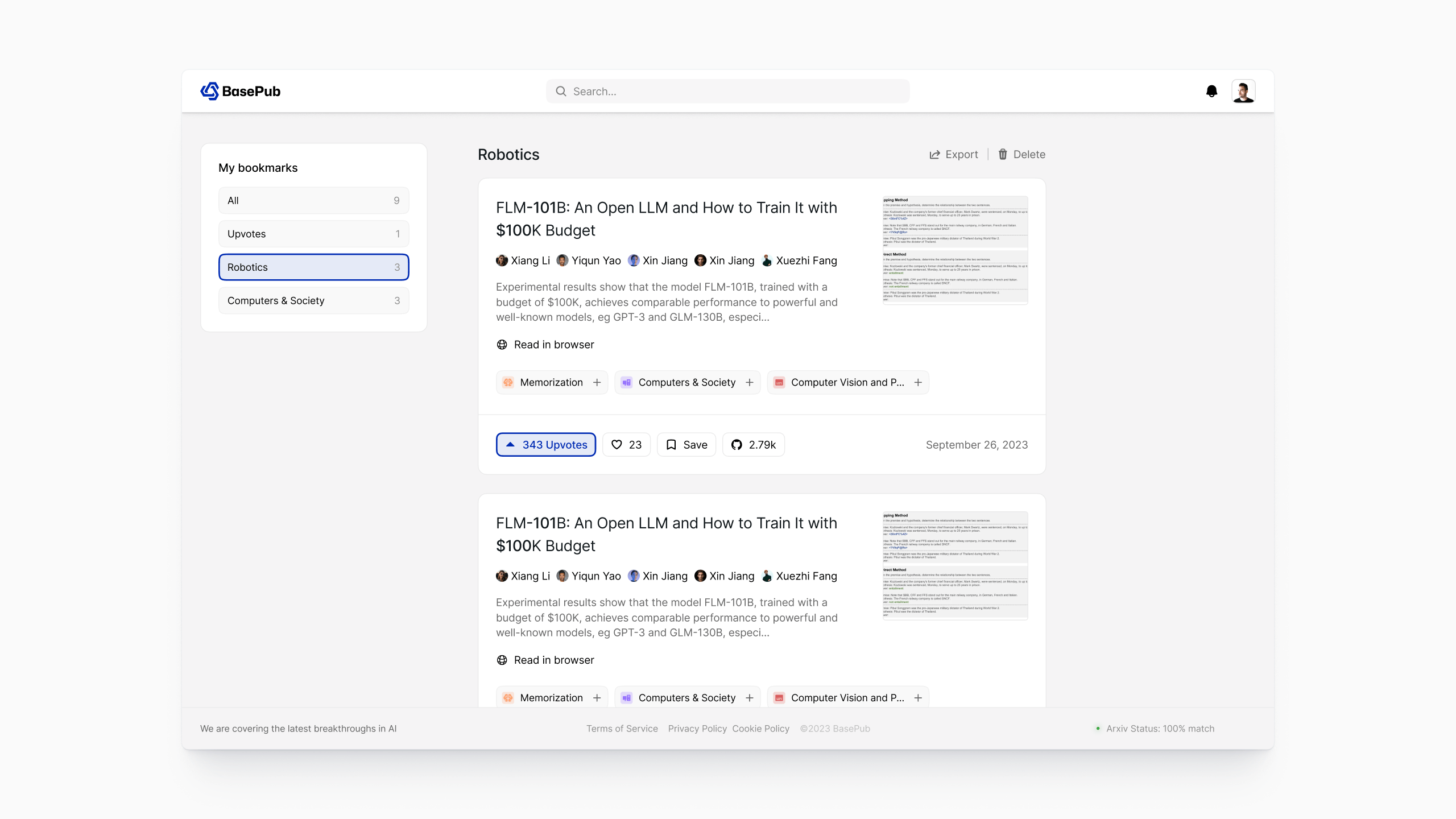Image resolution: width=1456 pixels, height=819 pixels.
Task: Add Computers & Society tag plus in first card
Action: 749,382
